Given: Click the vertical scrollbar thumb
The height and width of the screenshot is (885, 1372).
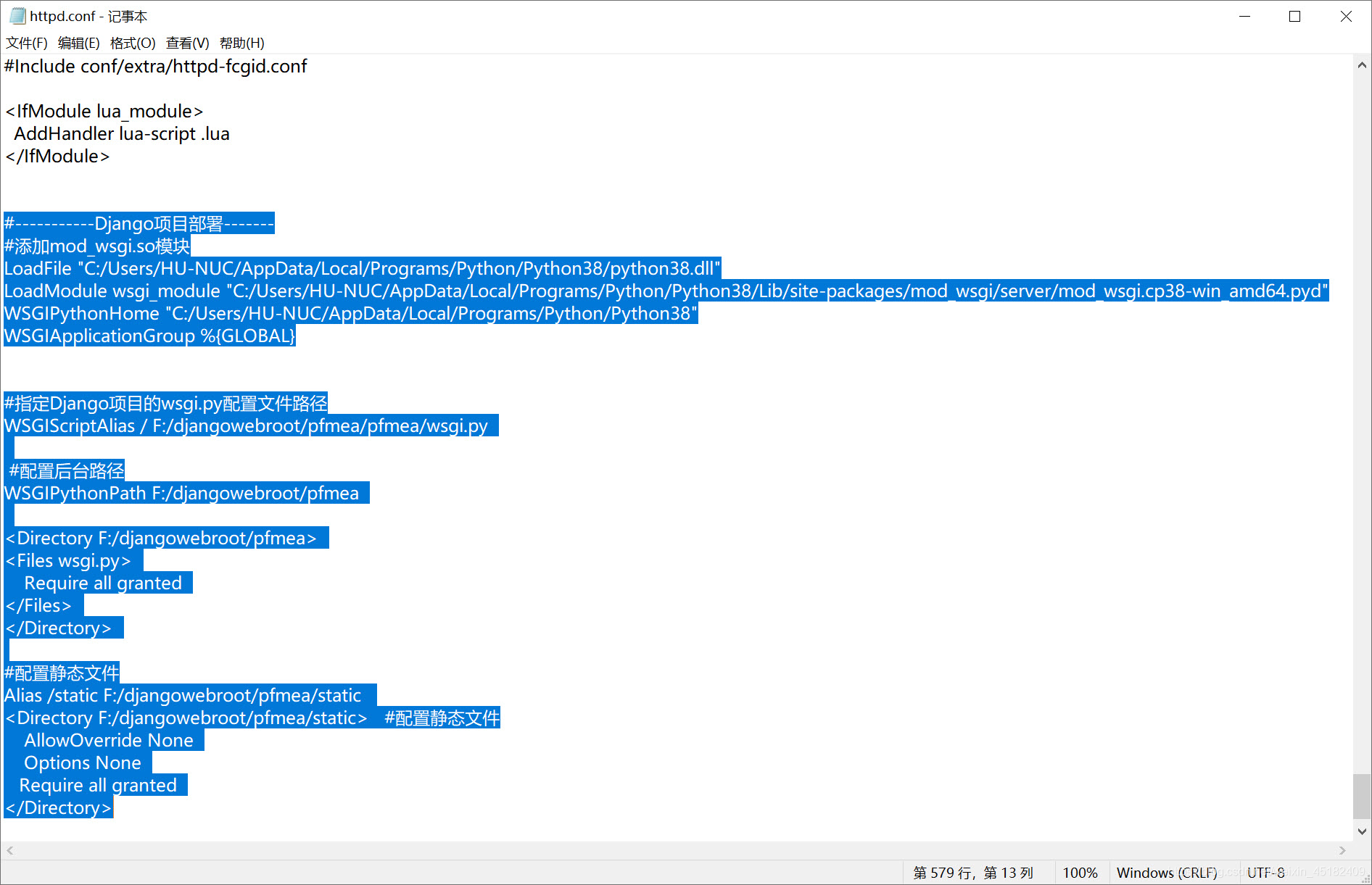Looking at the screenshot, I should coord(1362,796).
